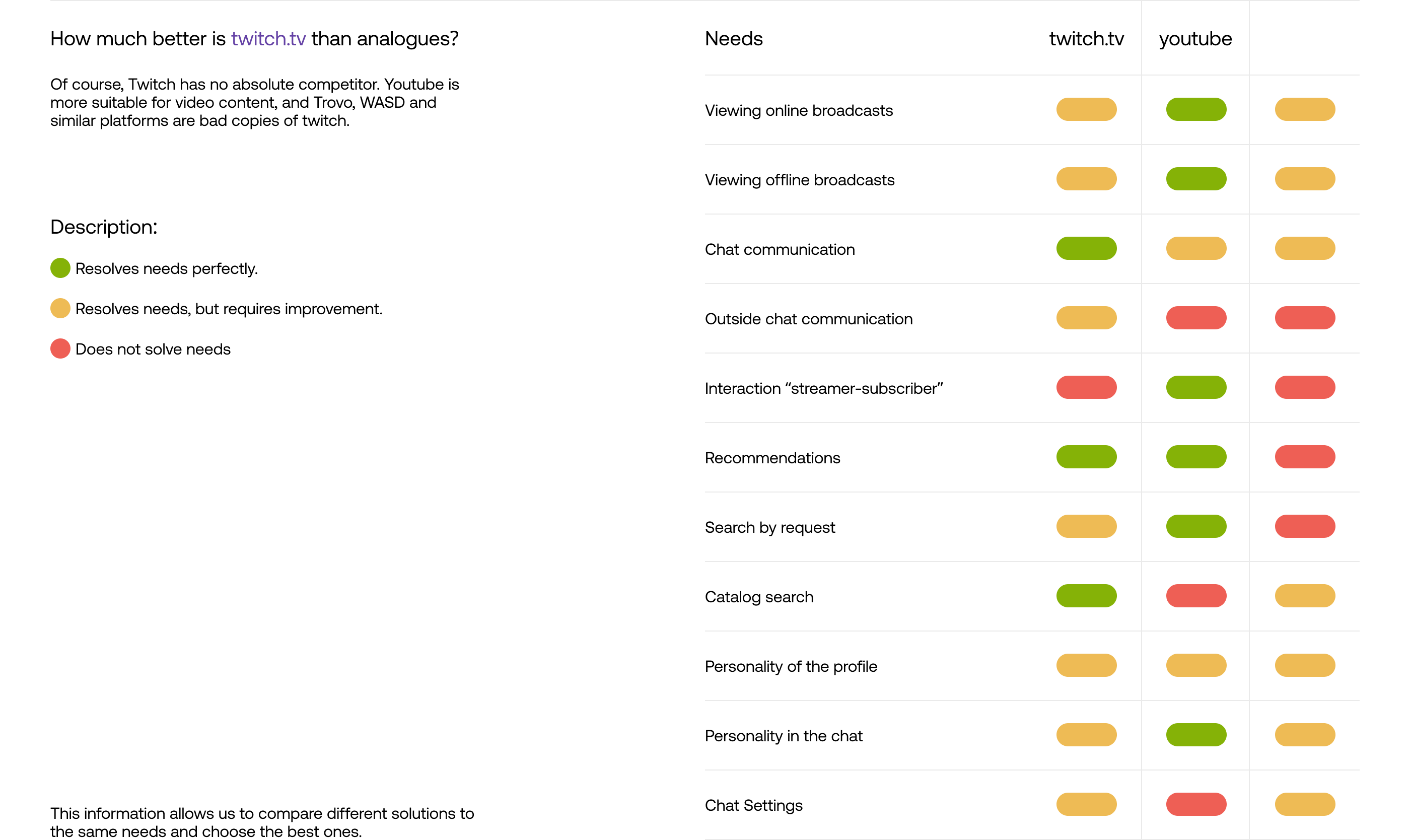The width and height of the screenshot is (1410, 840).
Task: Click the Needs column header
Action: (734, 38)
